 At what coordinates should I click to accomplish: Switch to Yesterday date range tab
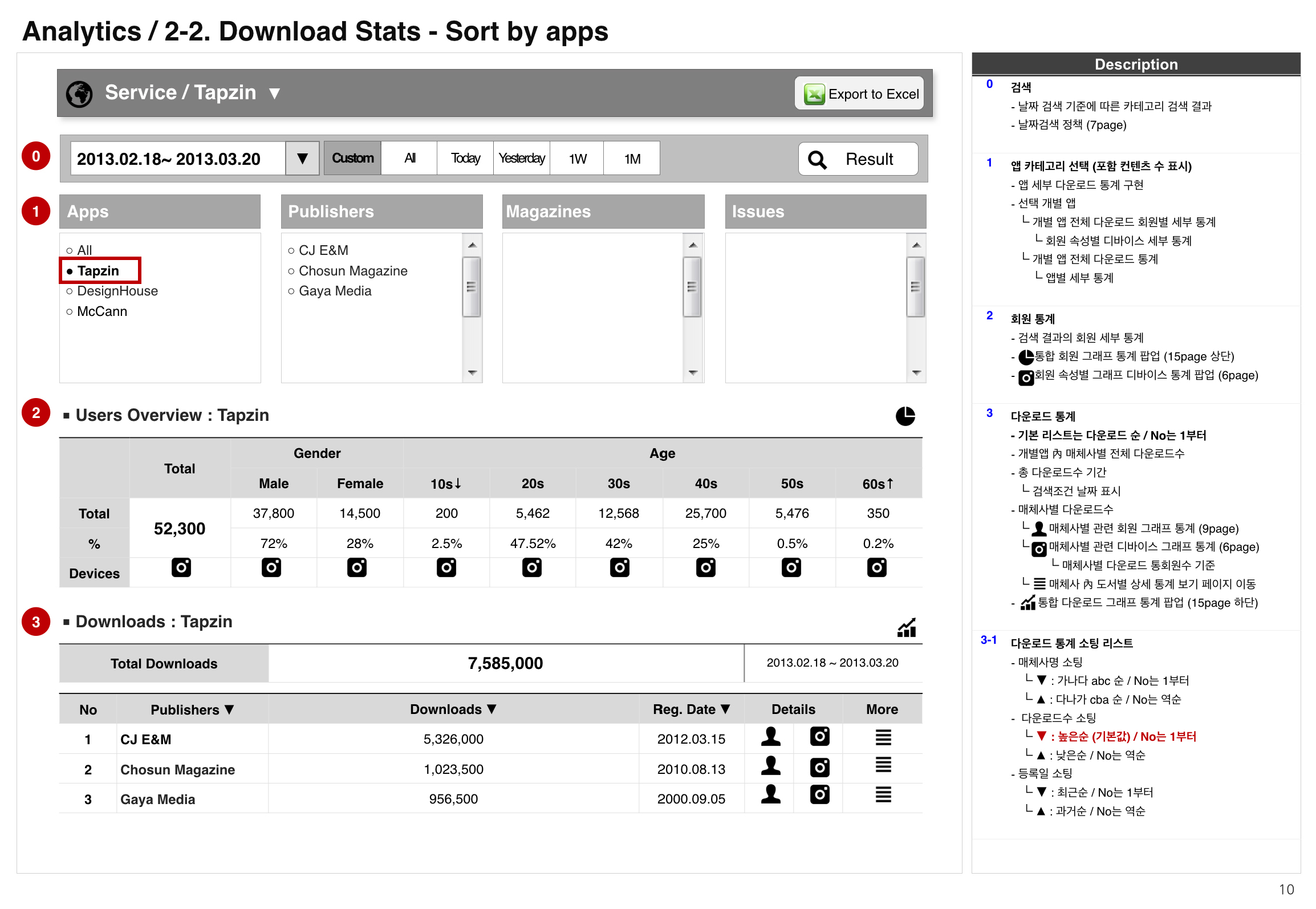(522, 159)
